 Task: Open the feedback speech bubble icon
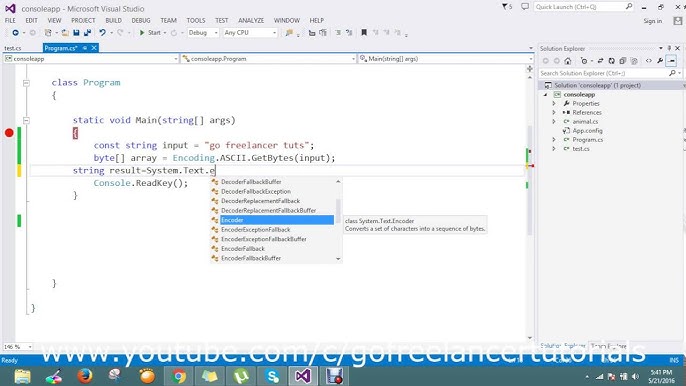[x=525, y=7]
